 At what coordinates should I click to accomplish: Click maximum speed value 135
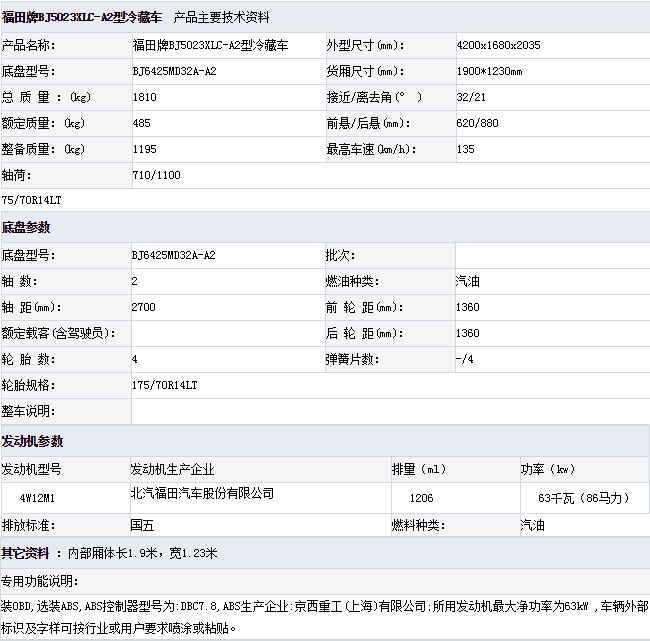466,149
